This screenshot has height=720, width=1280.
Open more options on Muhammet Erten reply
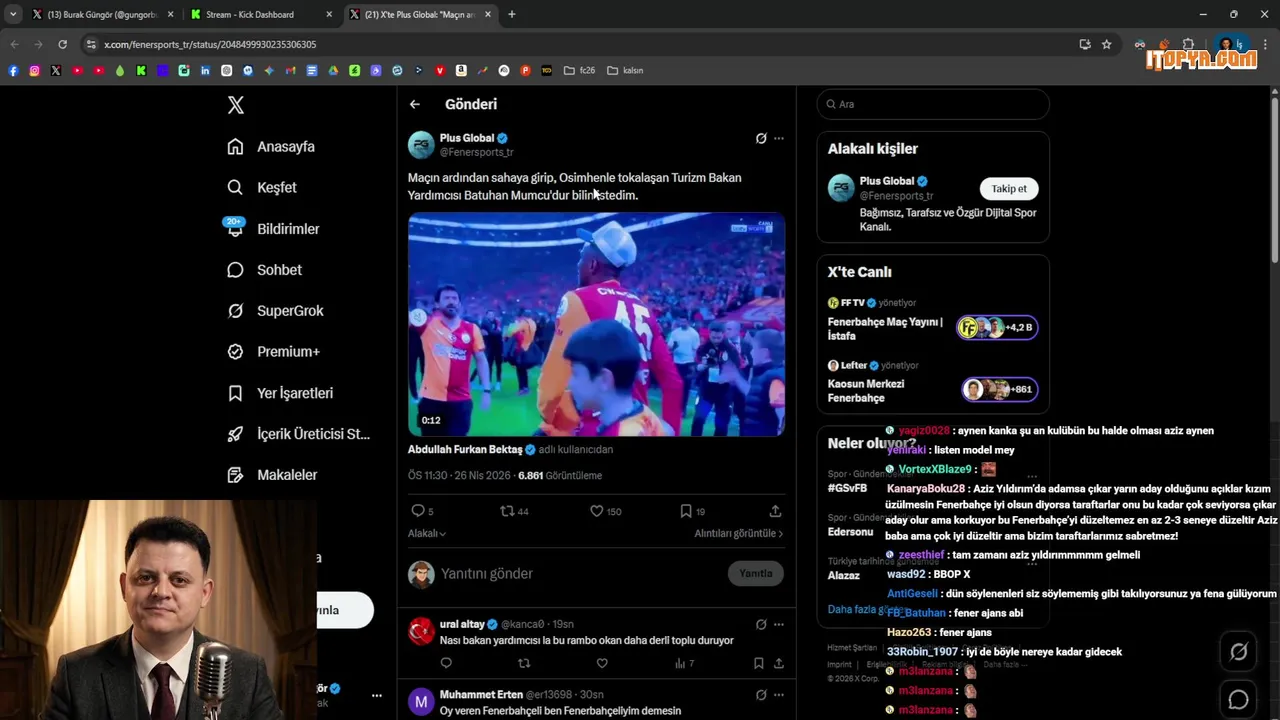[x=779, y=695]
